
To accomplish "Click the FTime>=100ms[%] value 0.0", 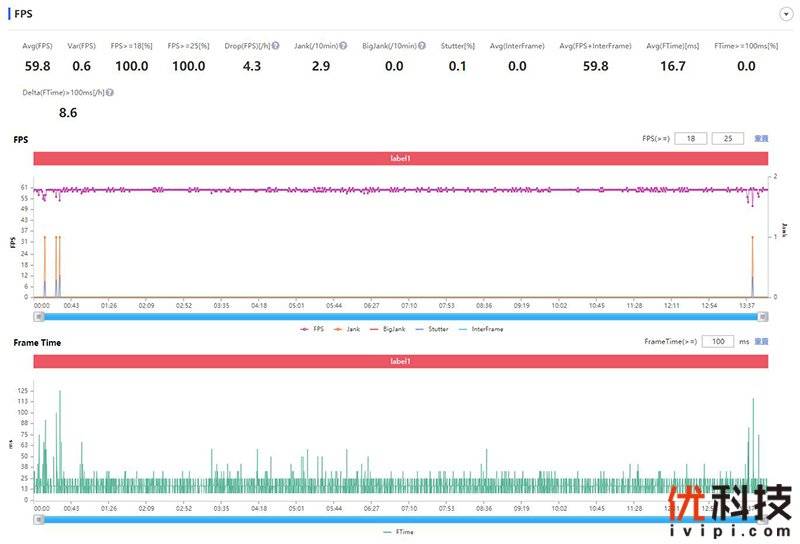I will (746, 66).
